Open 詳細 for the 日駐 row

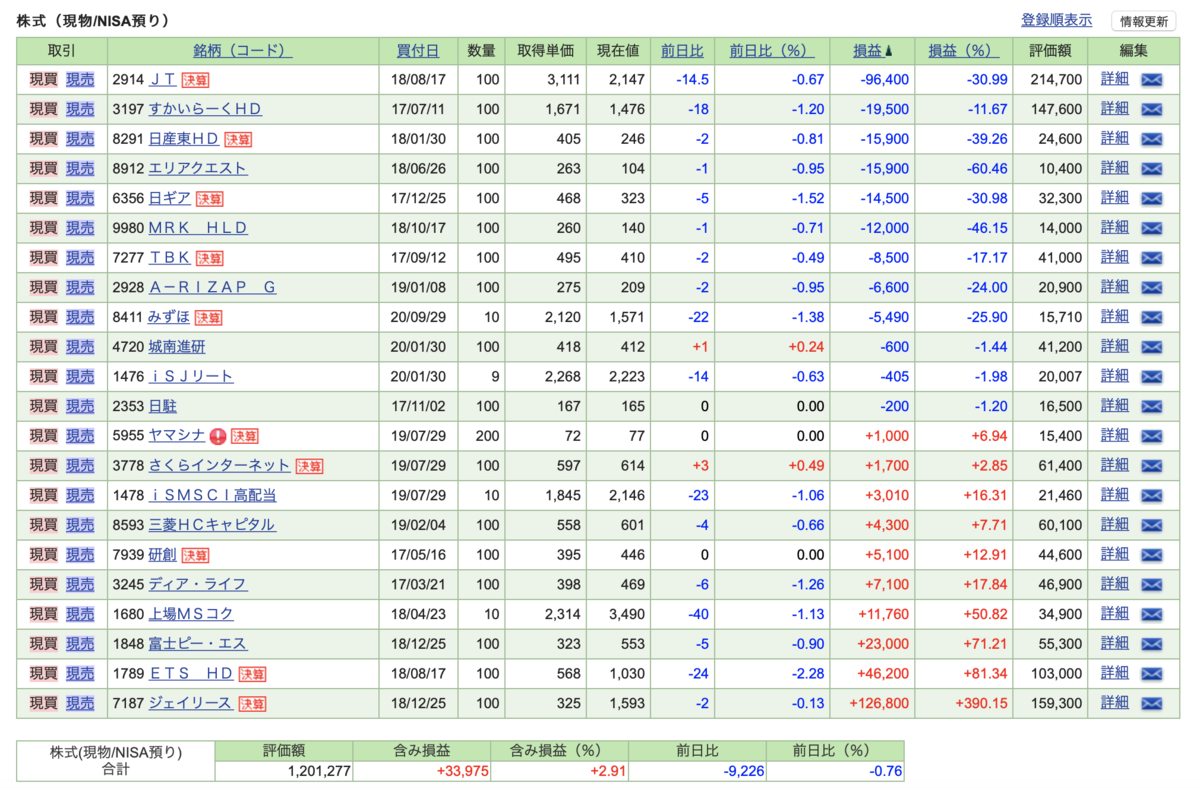point(1115,406)
